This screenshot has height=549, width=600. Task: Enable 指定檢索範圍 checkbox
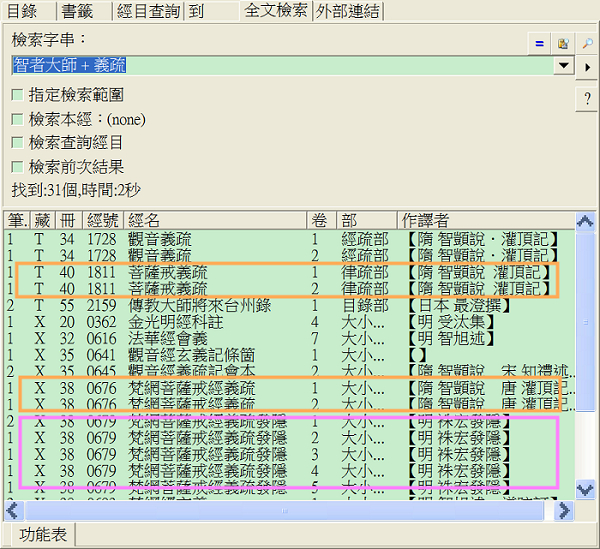pos(17,95)
